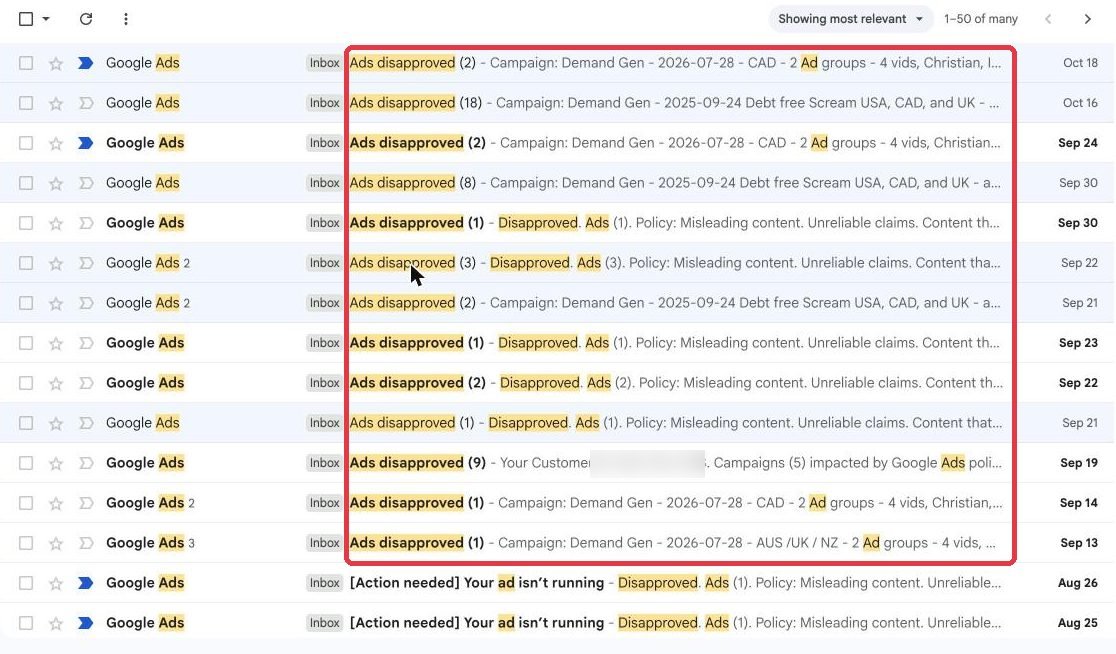Open the Ads disapproved (9) Your Customer email
Image resolution: width=1116 pixels, height=654 pixels.
(676, 463)
